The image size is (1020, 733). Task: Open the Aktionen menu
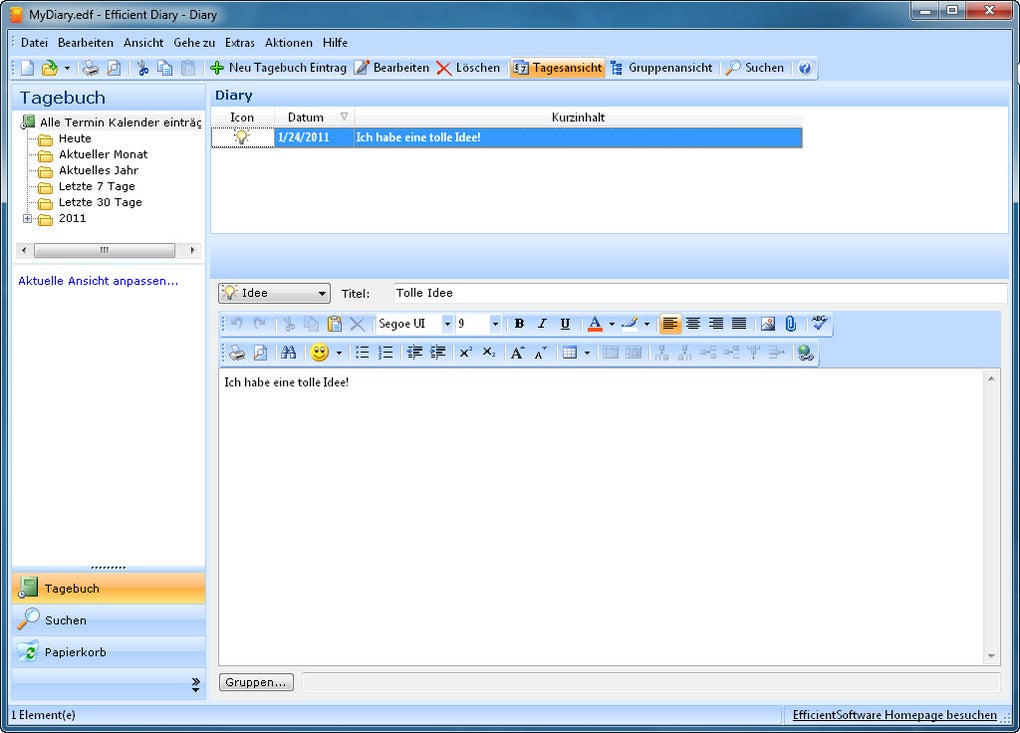[x=288, y=43]
